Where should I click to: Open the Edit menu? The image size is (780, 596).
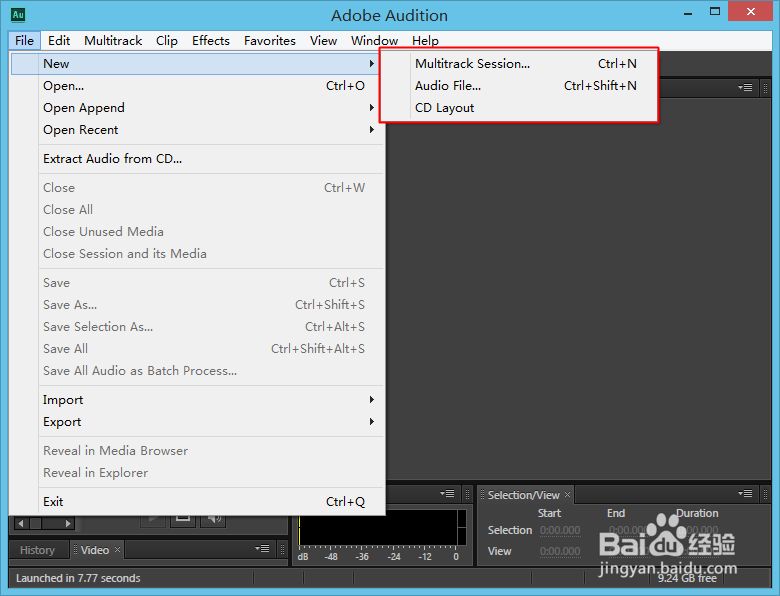pyautogui.click(x=59, y=41)
